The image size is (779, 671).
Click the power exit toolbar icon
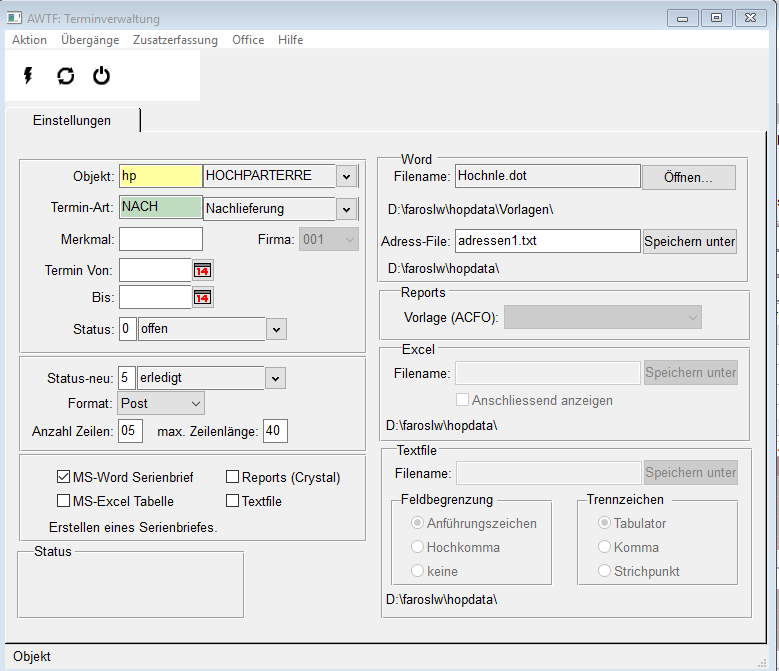(x=101, y=76)
